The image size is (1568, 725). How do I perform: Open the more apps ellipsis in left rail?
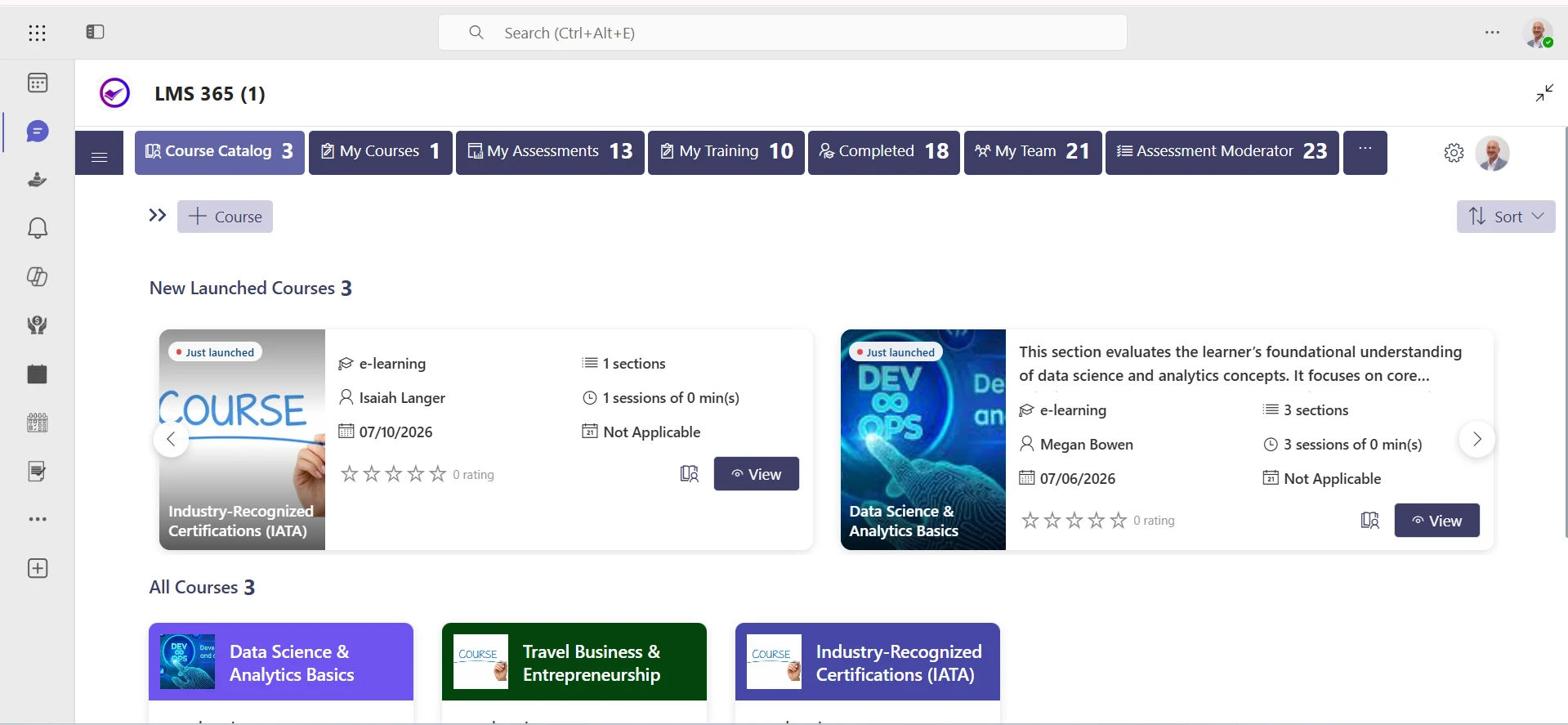pyautogui.click(x=38, y=519)
